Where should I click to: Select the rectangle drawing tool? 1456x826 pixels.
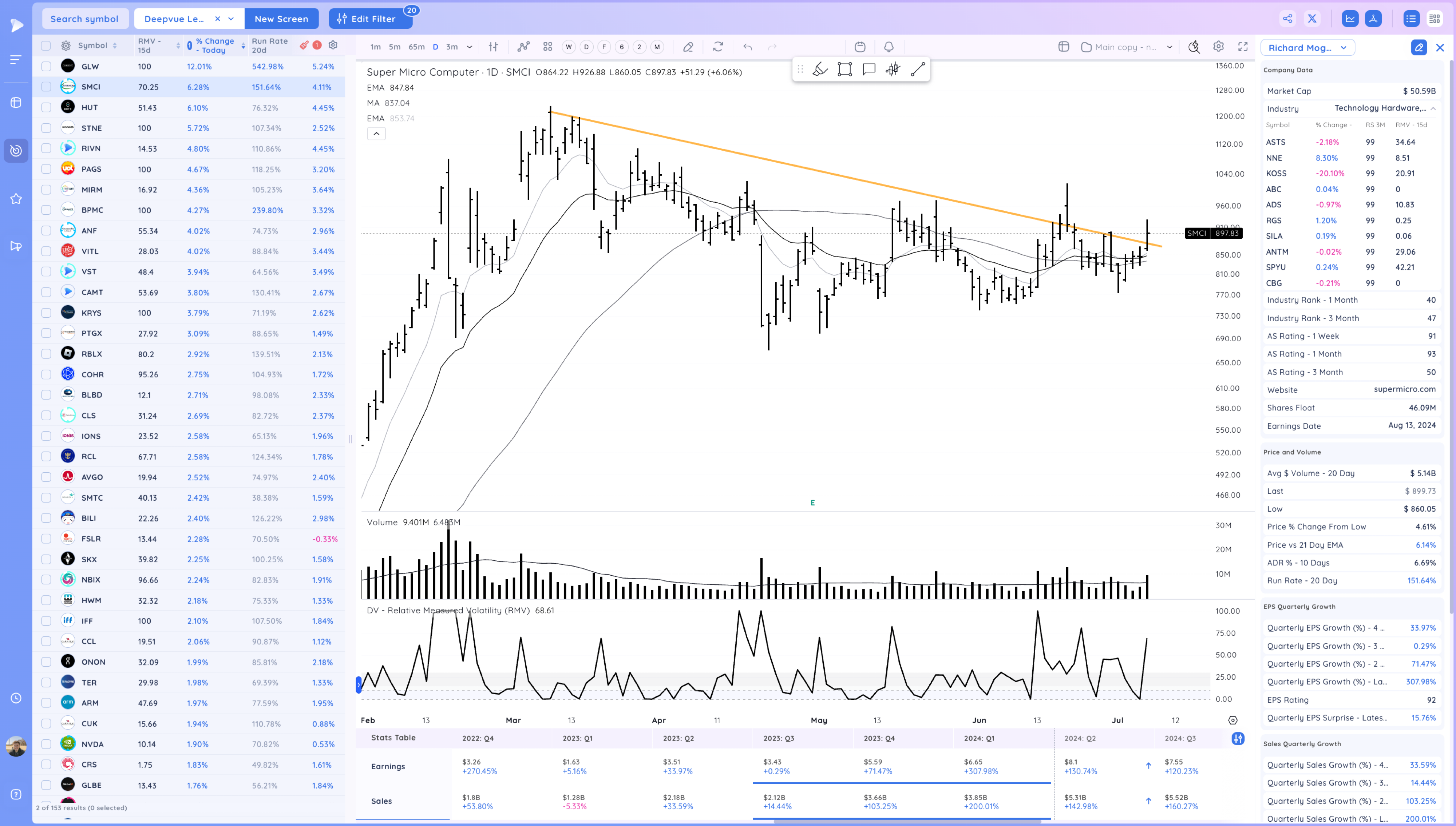coord(844,69)
